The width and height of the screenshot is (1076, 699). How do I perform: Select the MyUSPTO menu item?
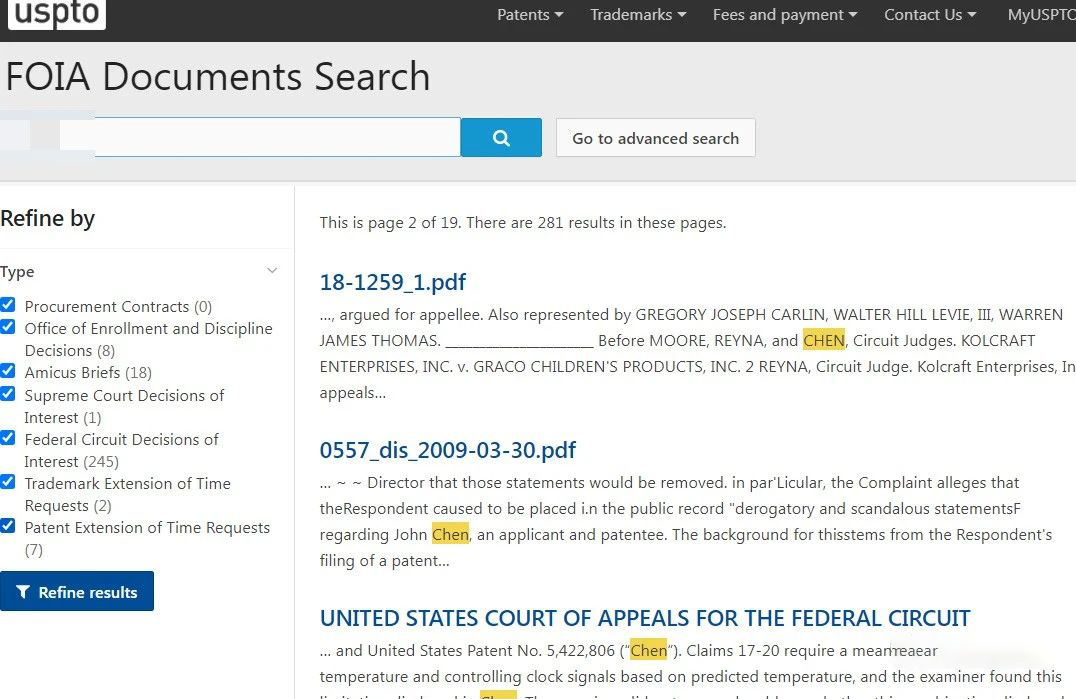[1041, 14]
